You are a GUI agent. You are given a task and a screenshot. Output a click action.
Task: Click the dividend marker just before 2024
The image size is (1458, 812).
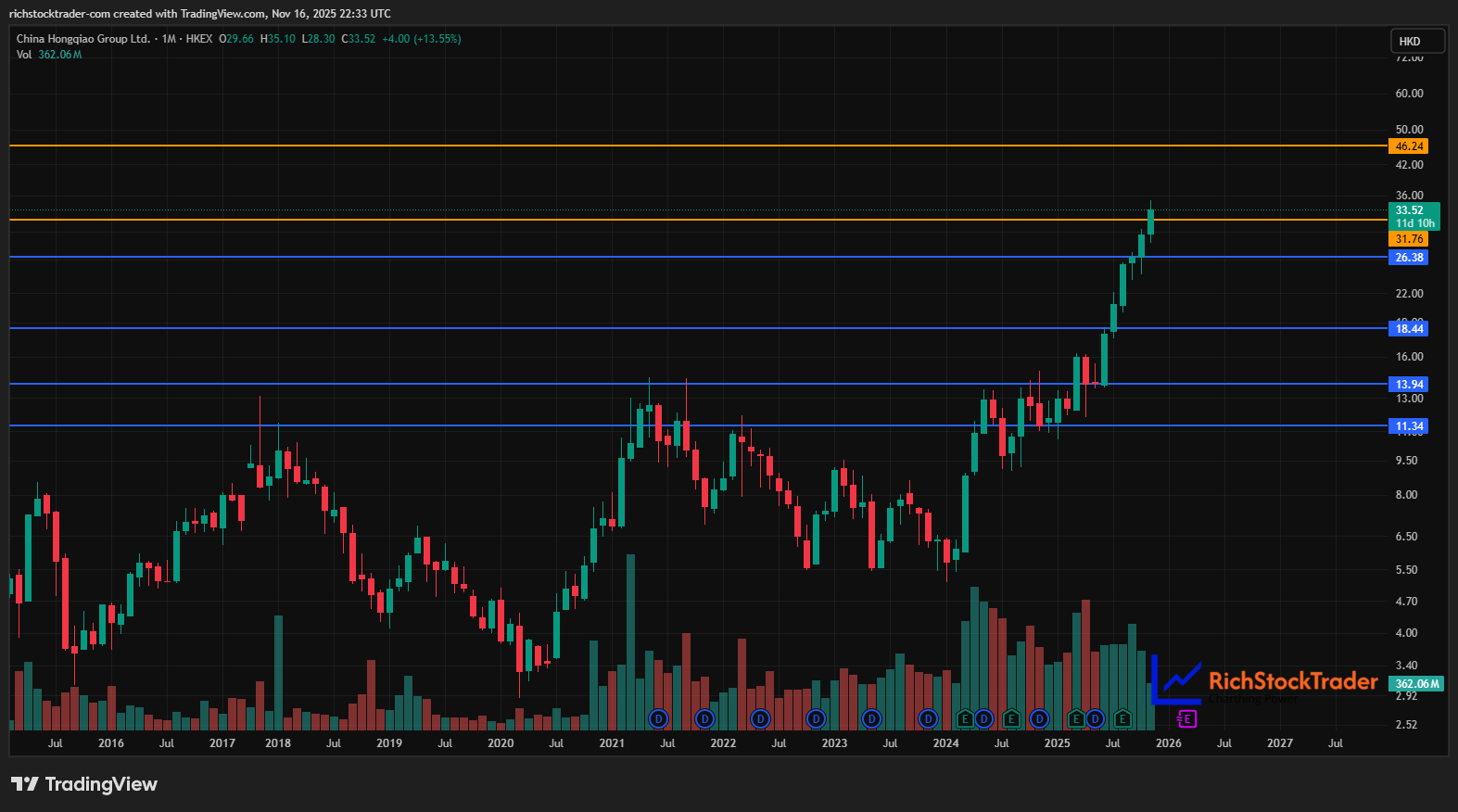(929, 718)
